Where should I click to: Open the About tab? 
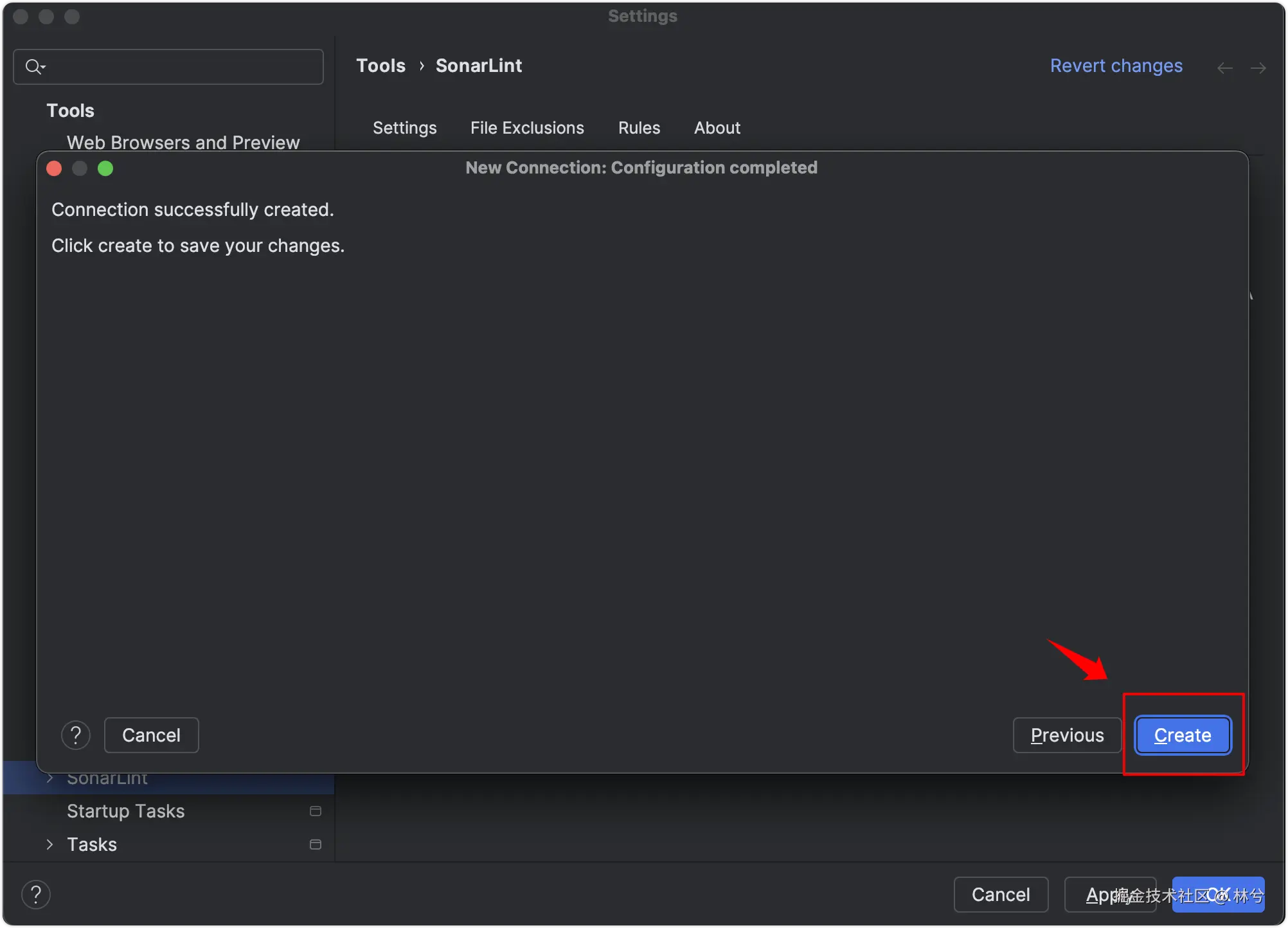click(x=717, y=128)
